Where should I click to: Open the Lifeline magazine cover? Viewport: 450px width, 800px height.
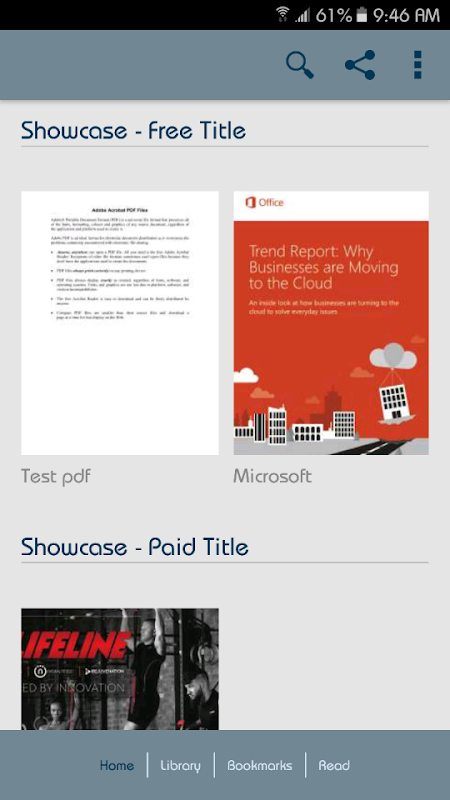pyautogui.click(x=120, y=669)
